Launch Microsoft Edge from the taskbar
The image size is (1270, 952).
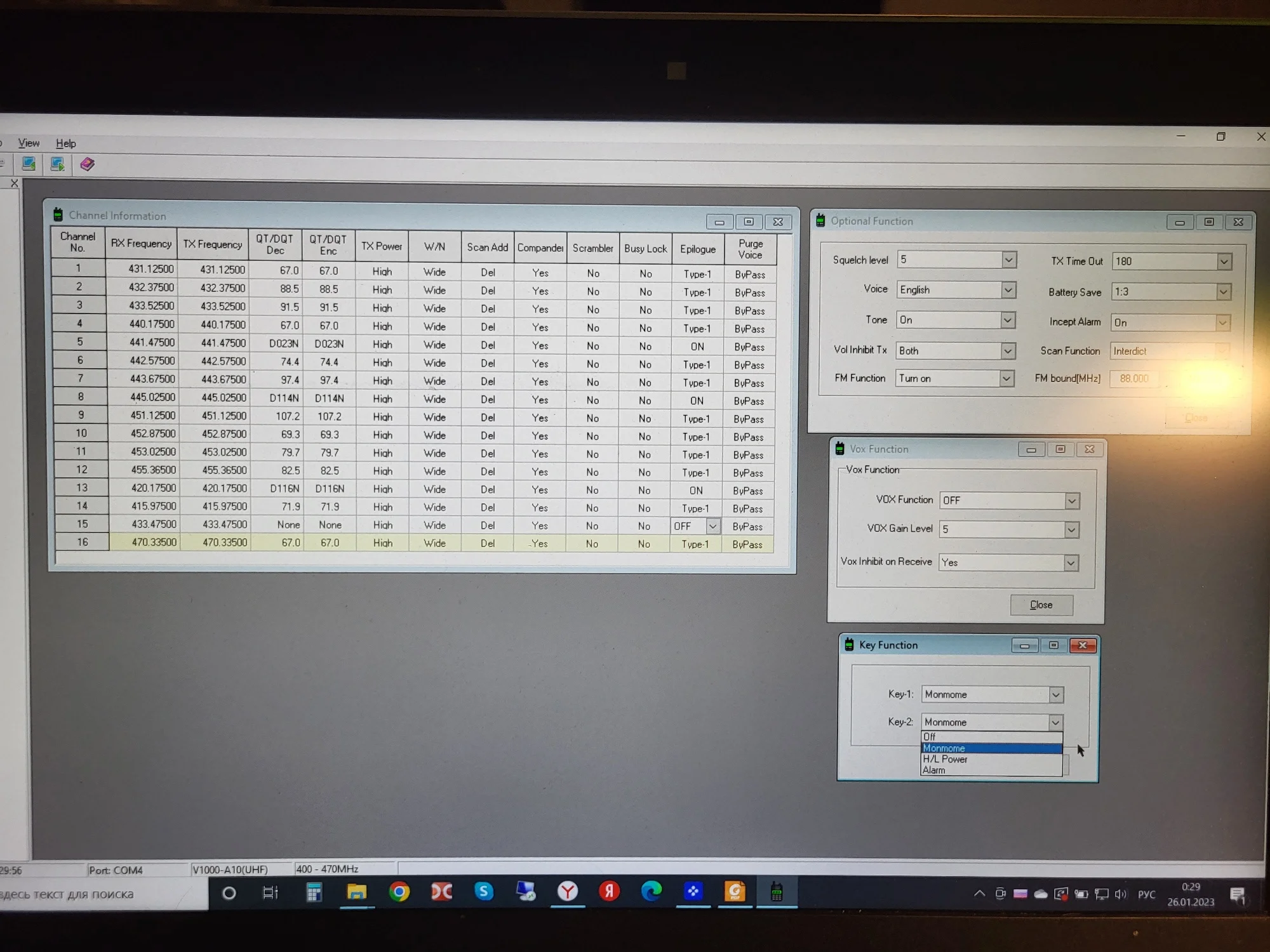[651, 892]
